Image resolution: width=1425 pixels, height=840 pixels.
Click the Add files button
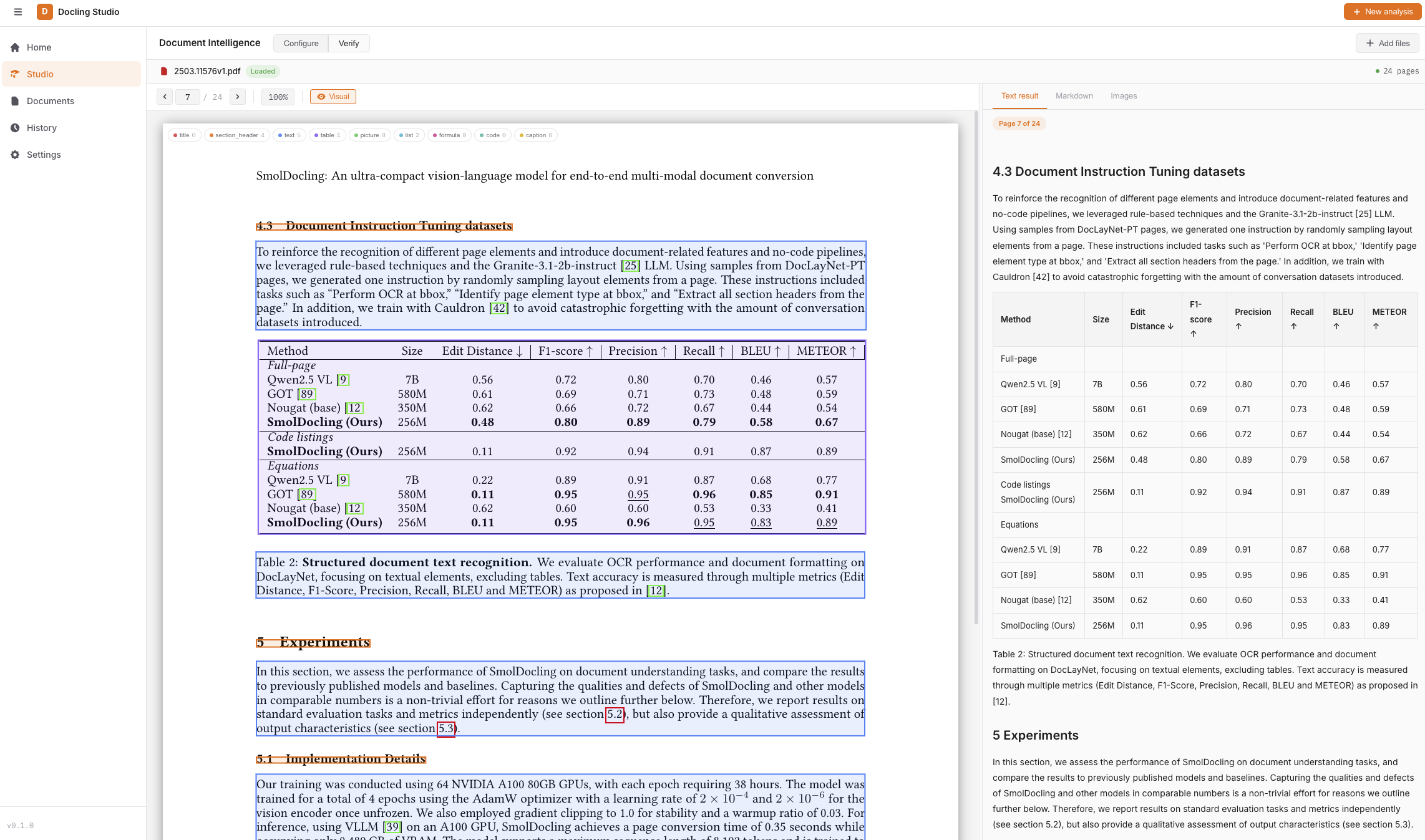(x=1388, y=44)
